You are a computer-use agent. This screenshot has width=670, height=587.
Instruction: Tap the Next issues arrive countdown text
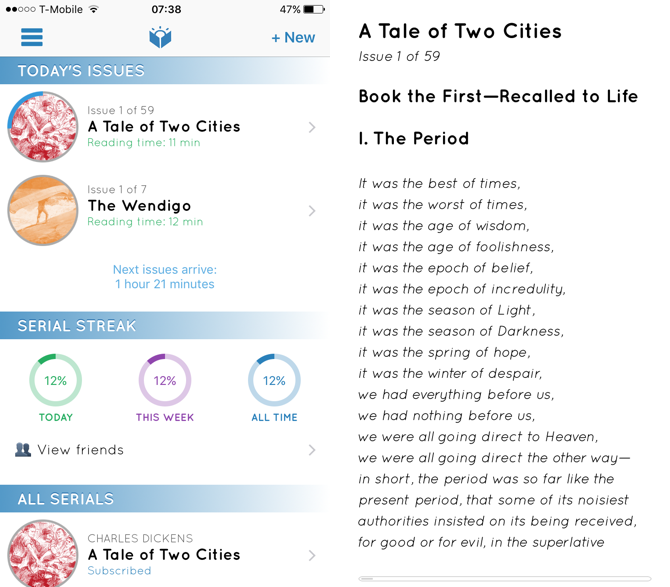click(165, 277)
